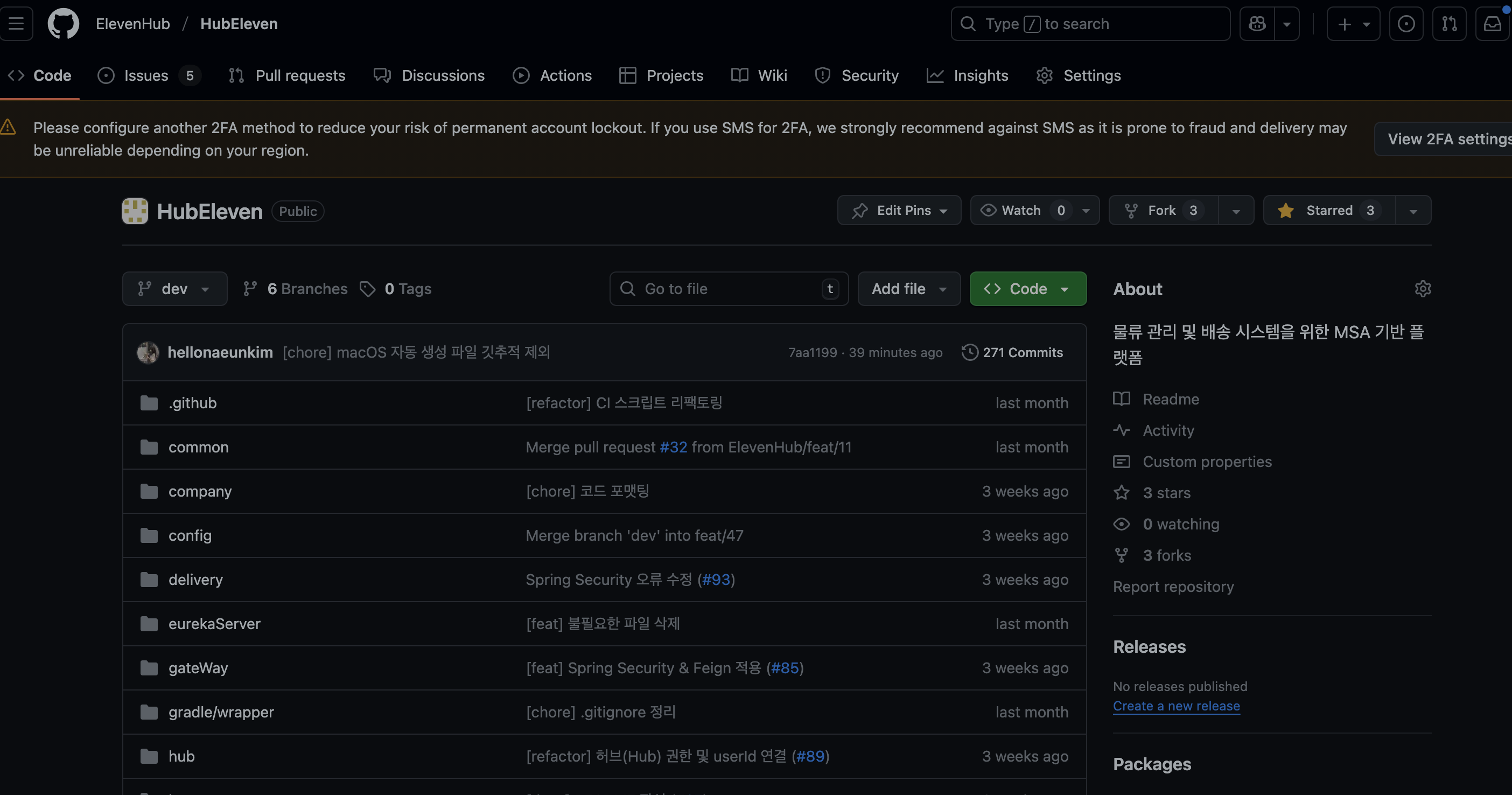
Task: Open hellonaeunkim's avatar in latest commit
Action: [x=148, y=352]
